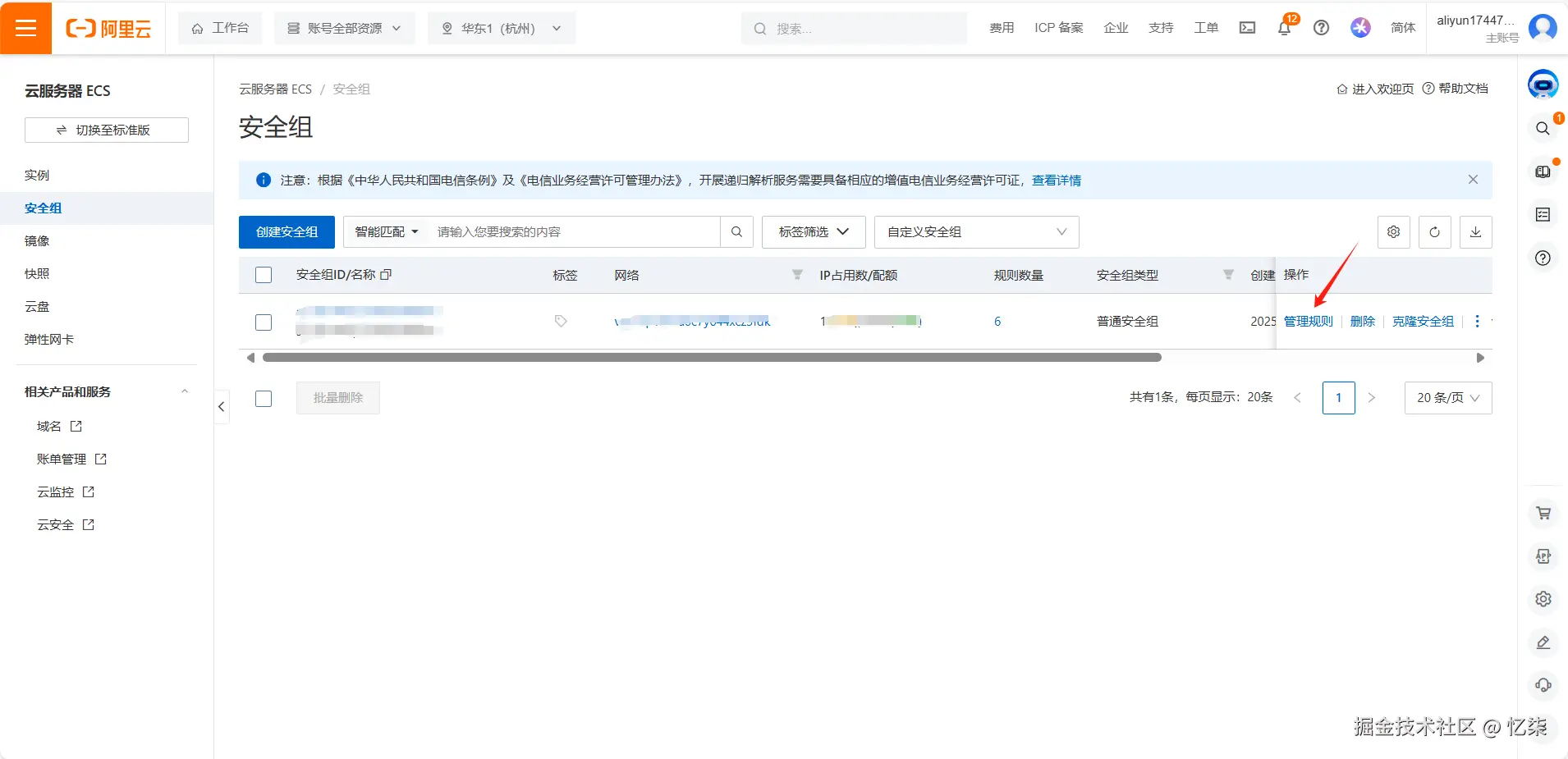Click 切换至标准版 button
The width and height of the screenshot is (1568, 759).
click(x=107, y=130)
